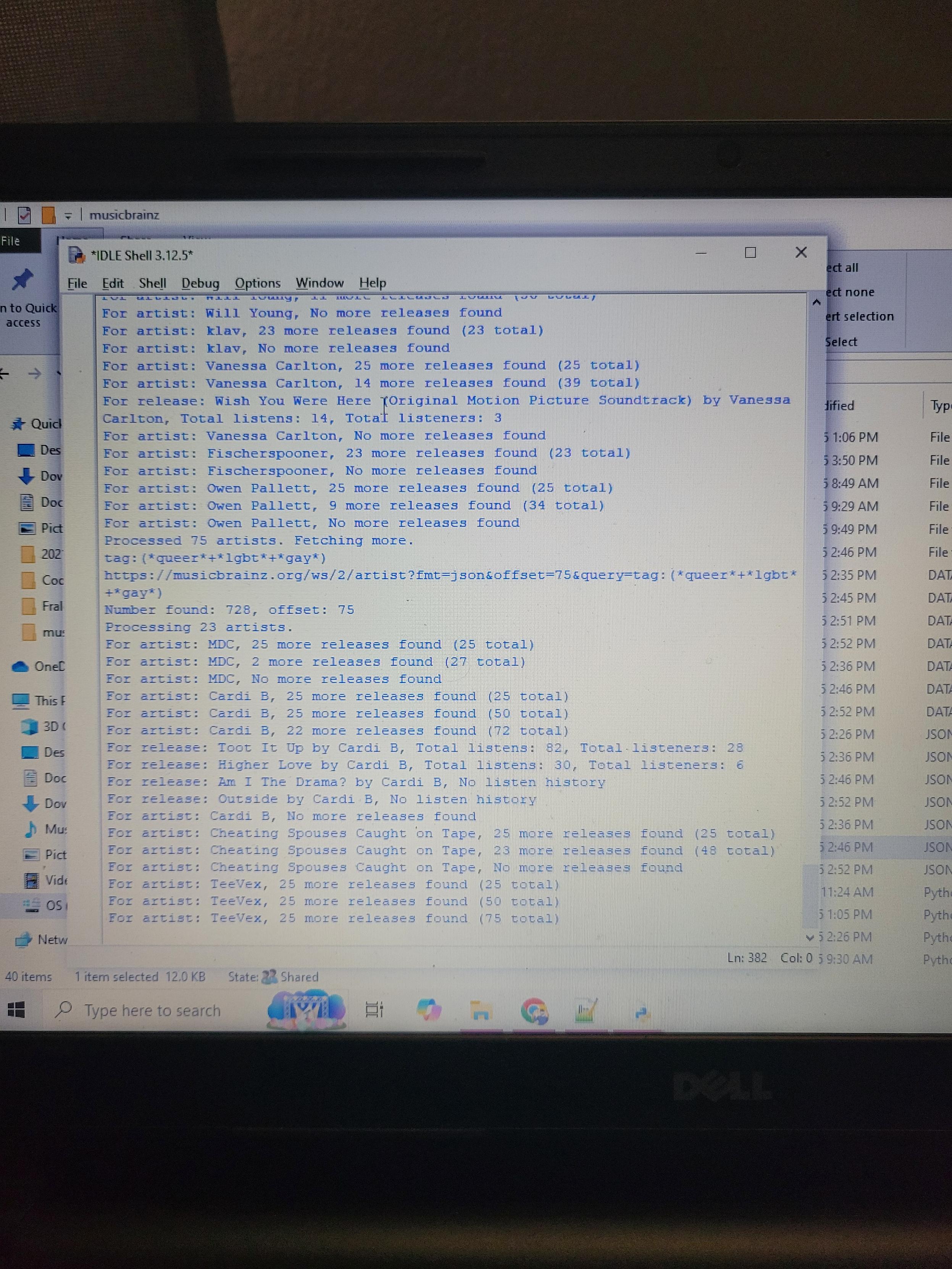Open the OneDrive item in navigation pane

[38, 666]
